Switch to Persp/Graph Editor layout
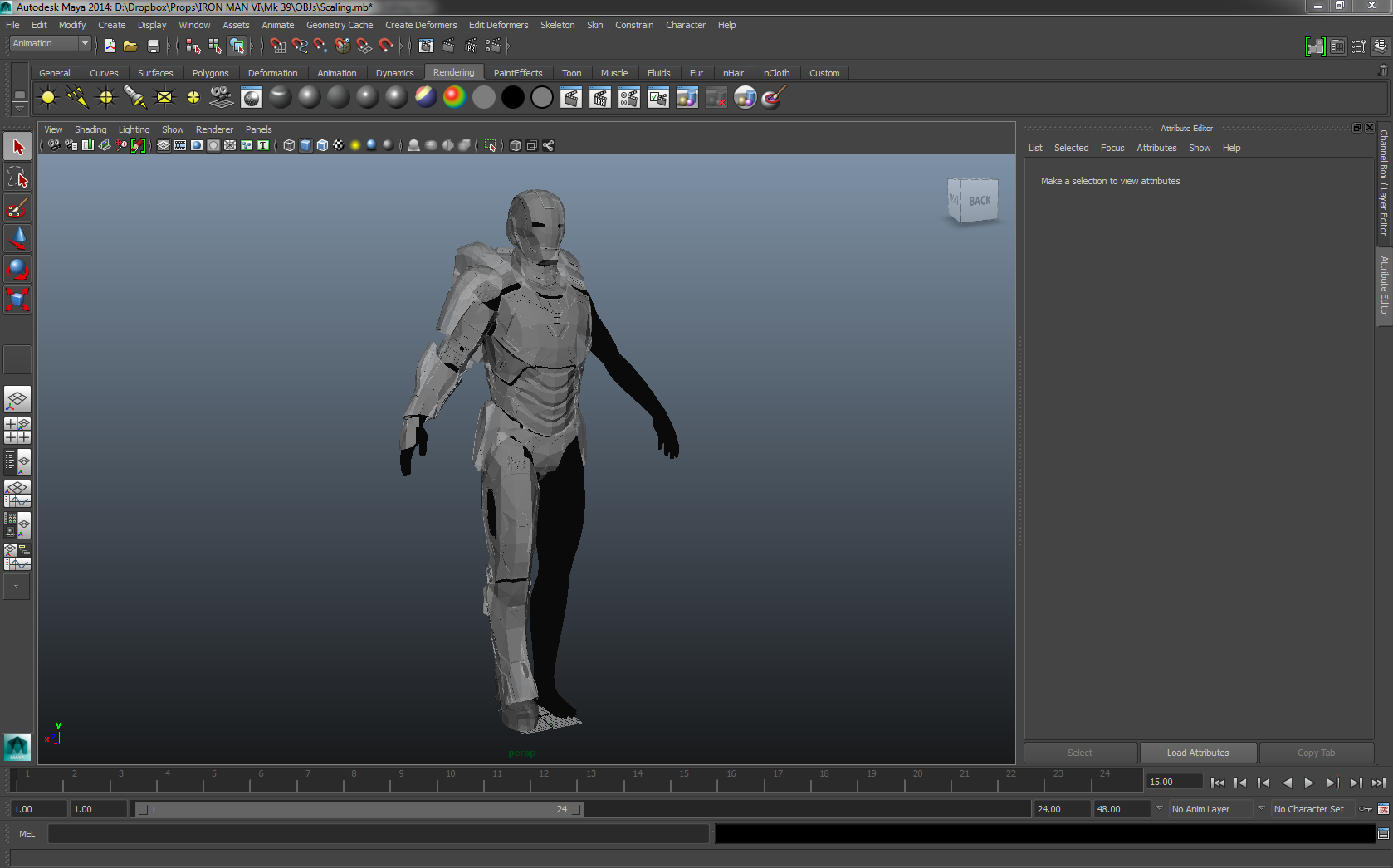This screenshot has width=1393, height=868. [x=17, y=494]
